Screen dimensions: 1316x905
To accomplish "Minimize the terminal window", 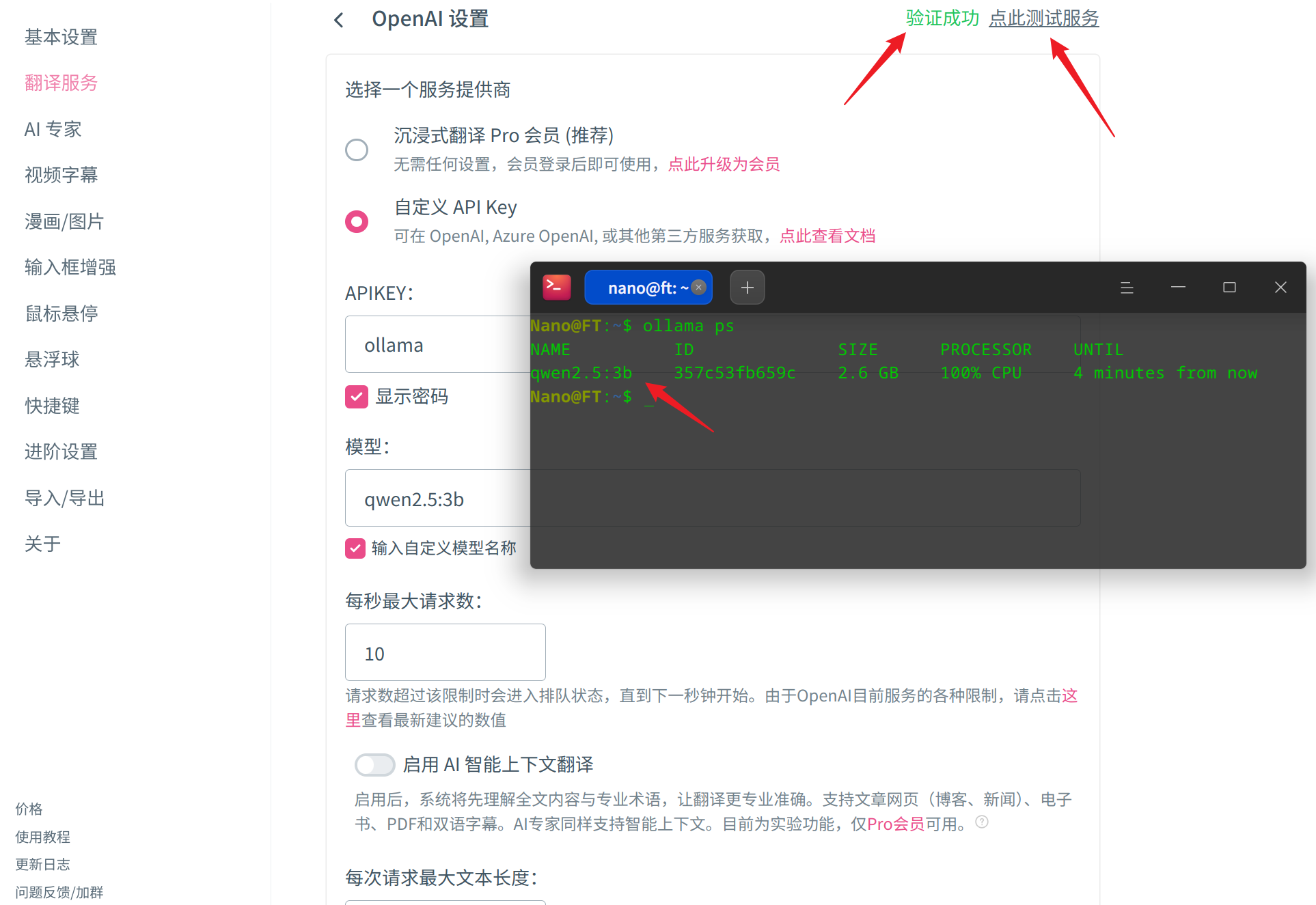I will (x=1178, y=288).
